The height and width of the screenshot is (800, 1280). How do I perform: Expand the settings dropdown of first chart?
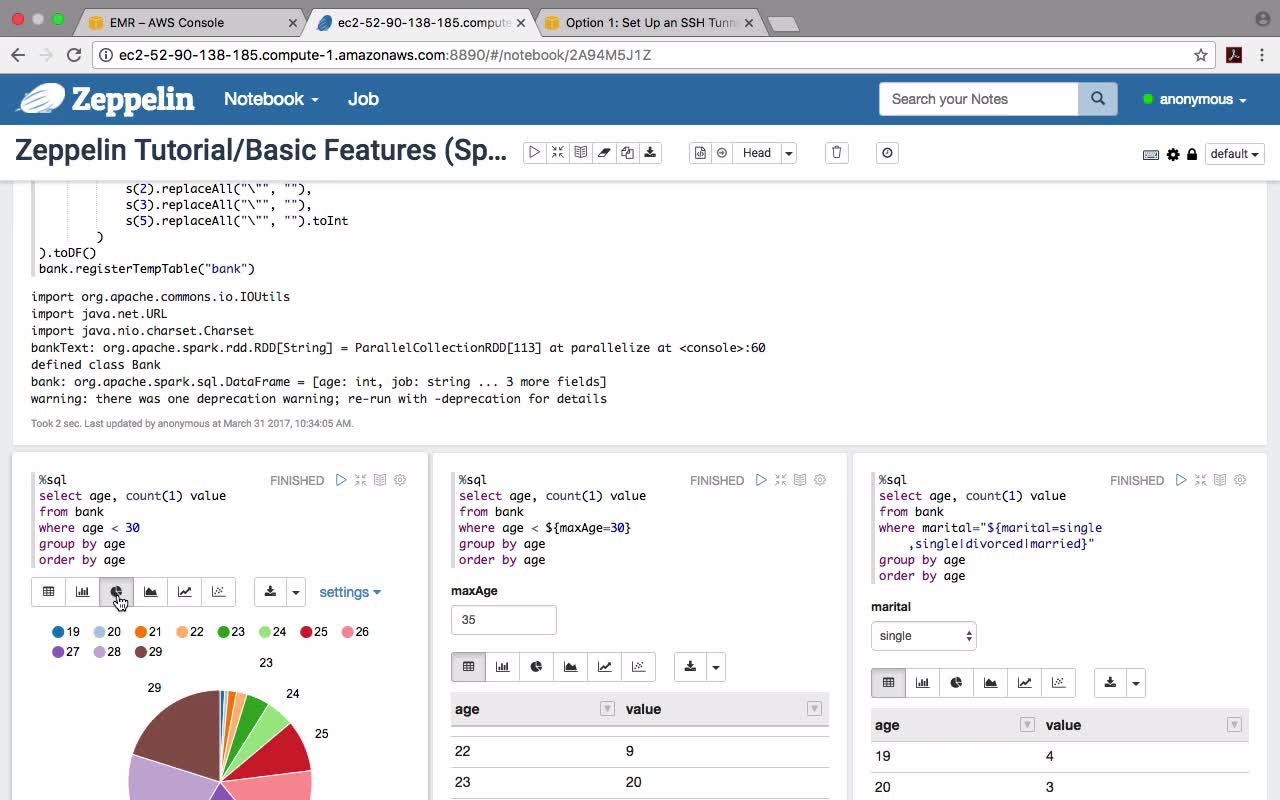(x=349, y=592)
